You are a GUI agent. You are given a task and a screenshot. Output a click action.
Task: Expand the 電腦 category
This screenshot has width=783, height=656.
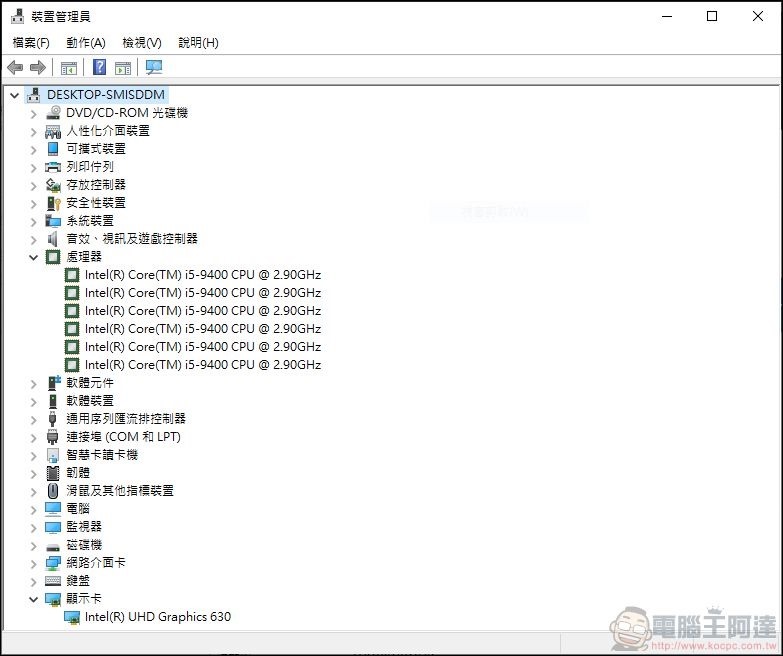[33, 510]
